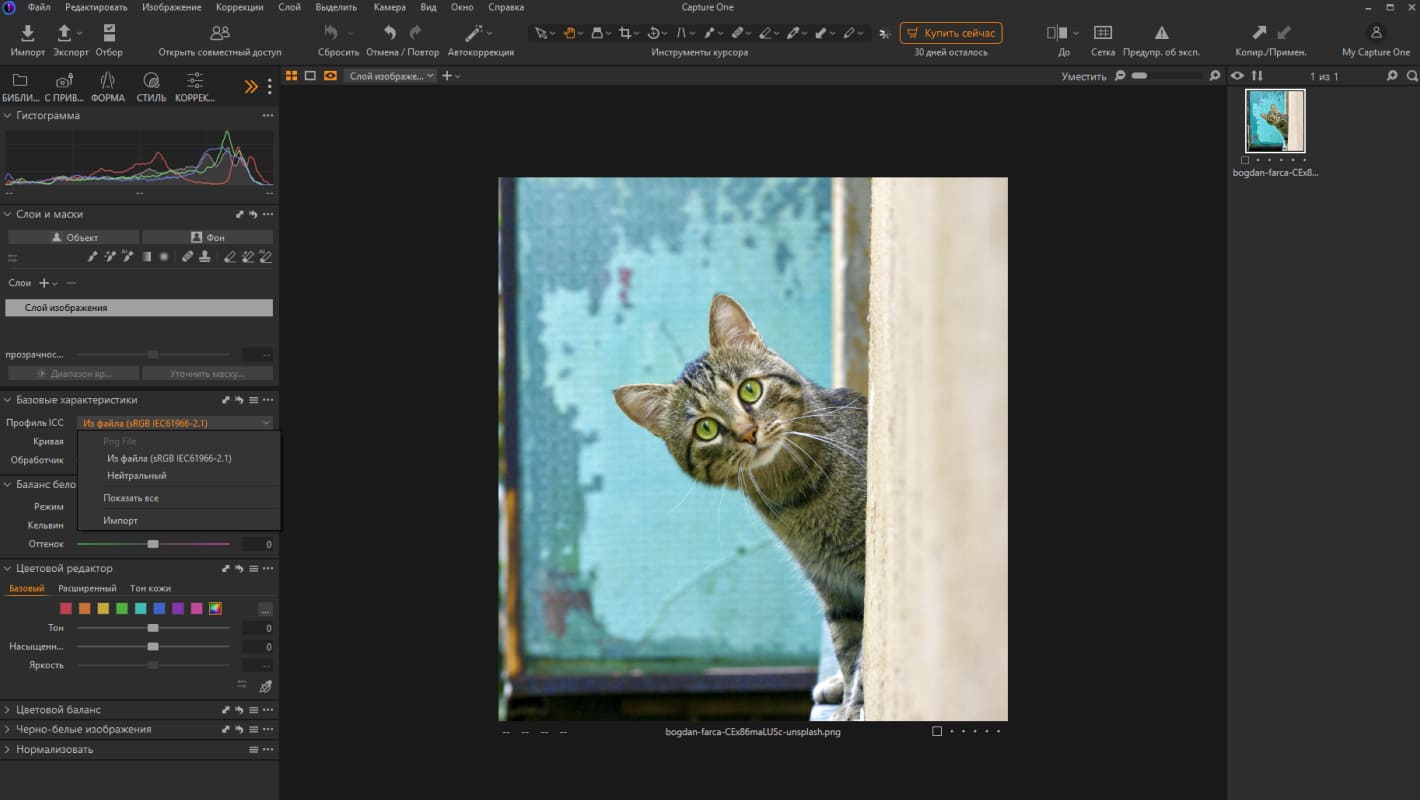Select the cyan color swatch
The width and height of the screenshot is (1420, 800).
pyautogui.click(x=141, y=608)
